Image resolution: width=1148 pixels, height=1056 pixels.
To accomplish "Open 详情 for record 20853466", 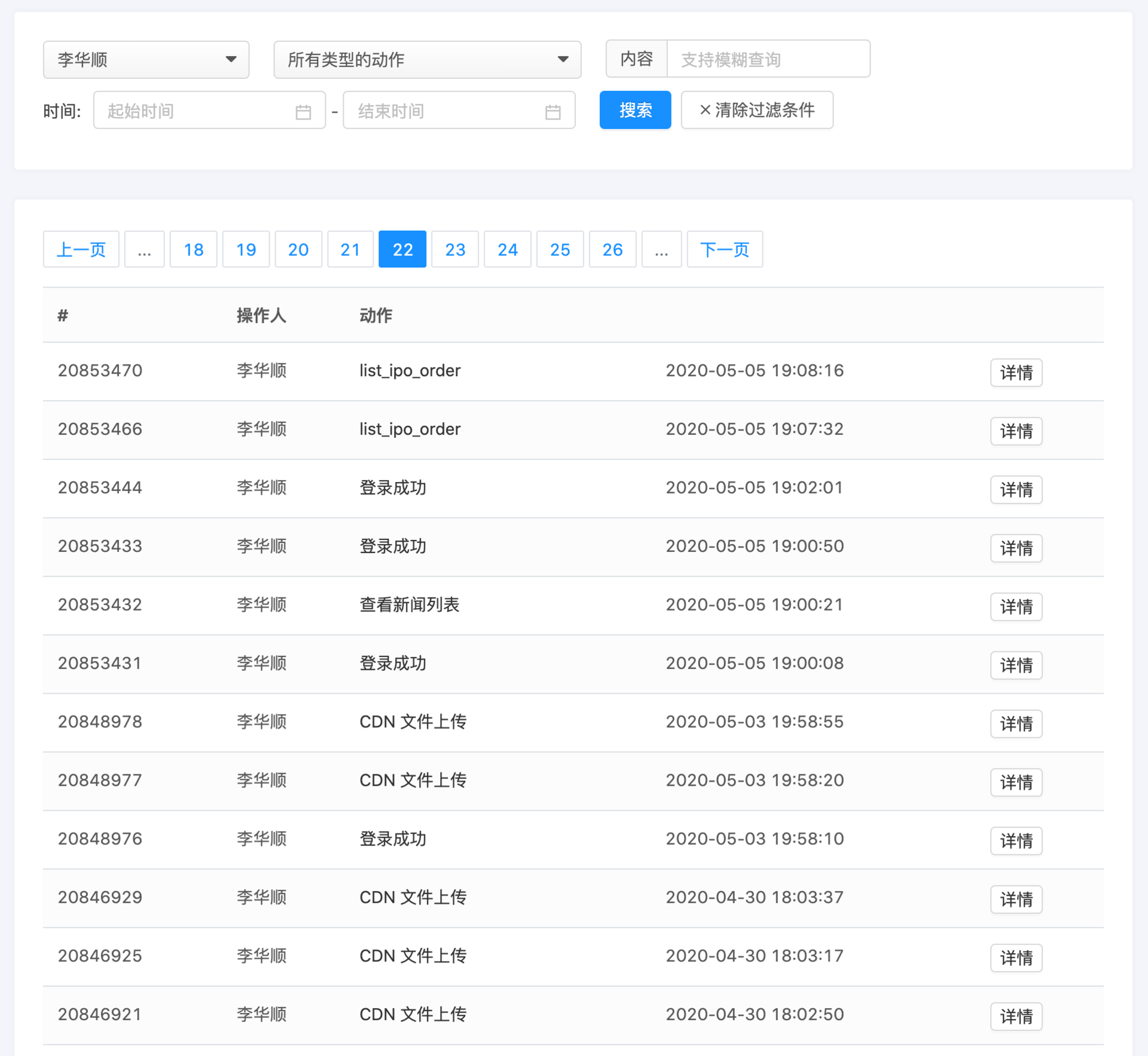I will 1016,431.
